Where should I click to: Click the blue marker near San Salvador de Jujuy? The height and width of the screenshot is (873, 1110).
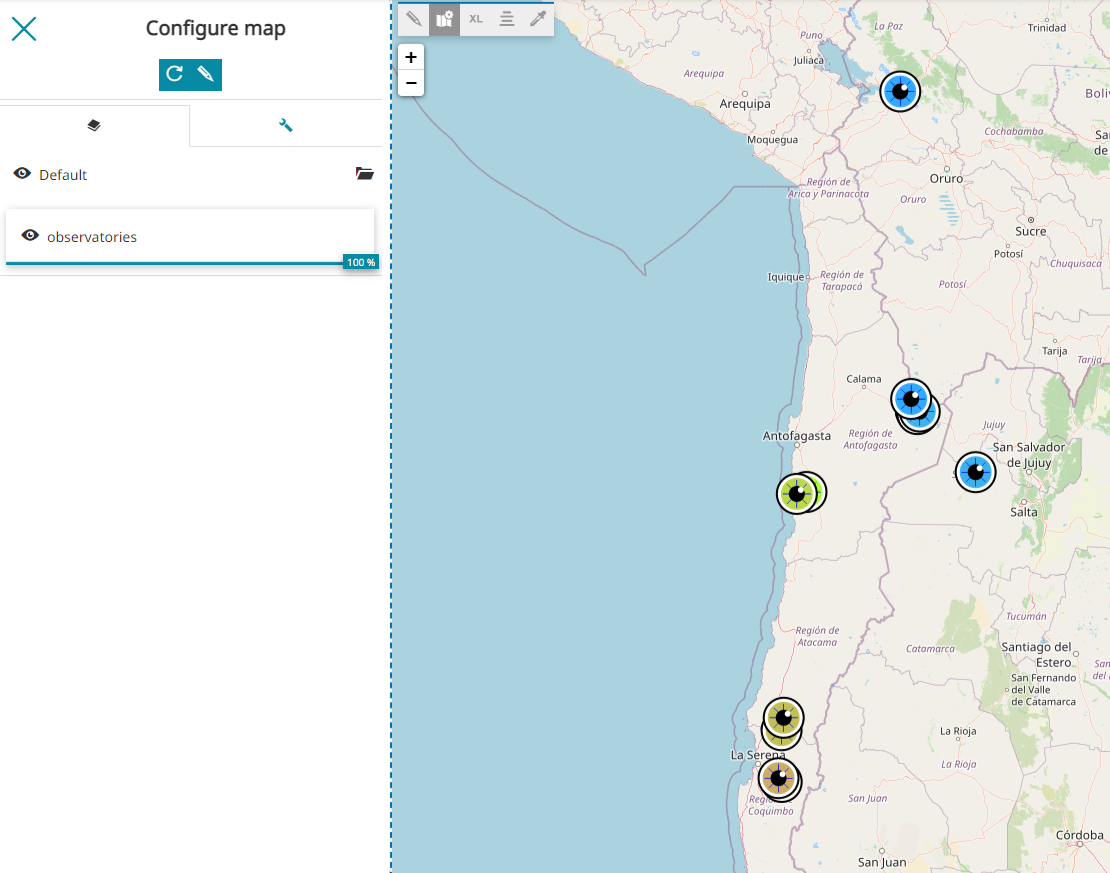click(975, 472)
